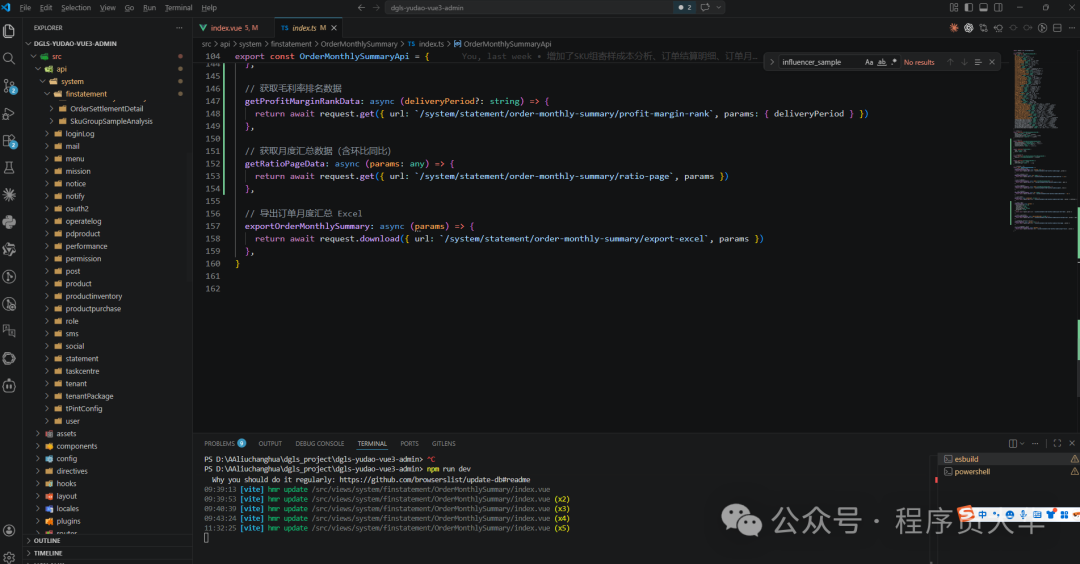Toggle Match Case in find widget
This screenshot has width=1080, height=564.
tap(869, 62)
